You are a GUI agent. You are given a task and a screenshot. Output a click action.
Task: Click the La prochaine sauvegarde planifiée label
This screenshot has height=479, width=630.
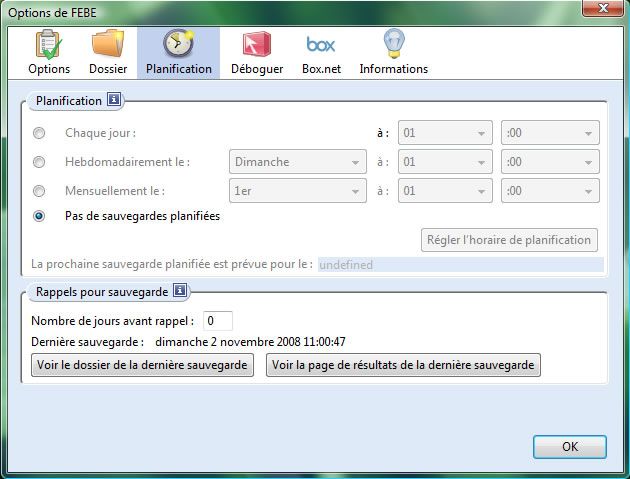pyautogui.click(x=172, y=264)
